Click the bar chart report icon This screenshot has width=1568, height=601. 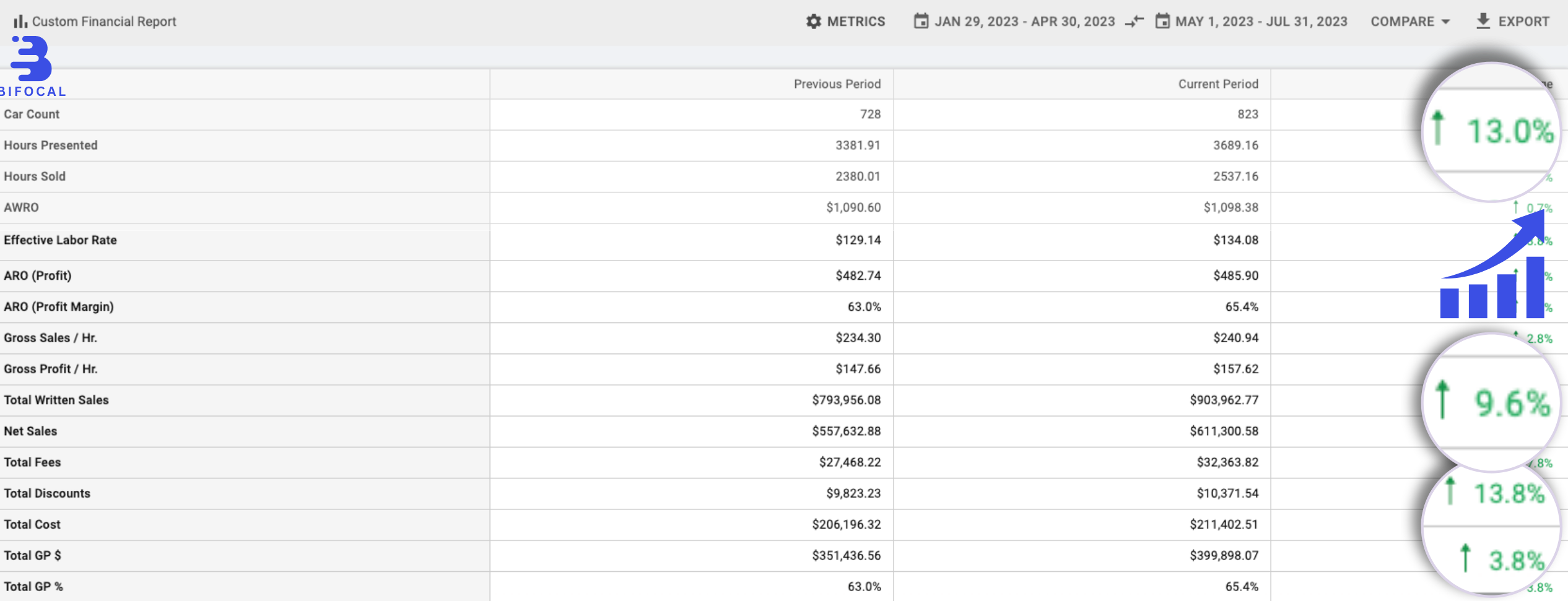click(x=20, y=22)
